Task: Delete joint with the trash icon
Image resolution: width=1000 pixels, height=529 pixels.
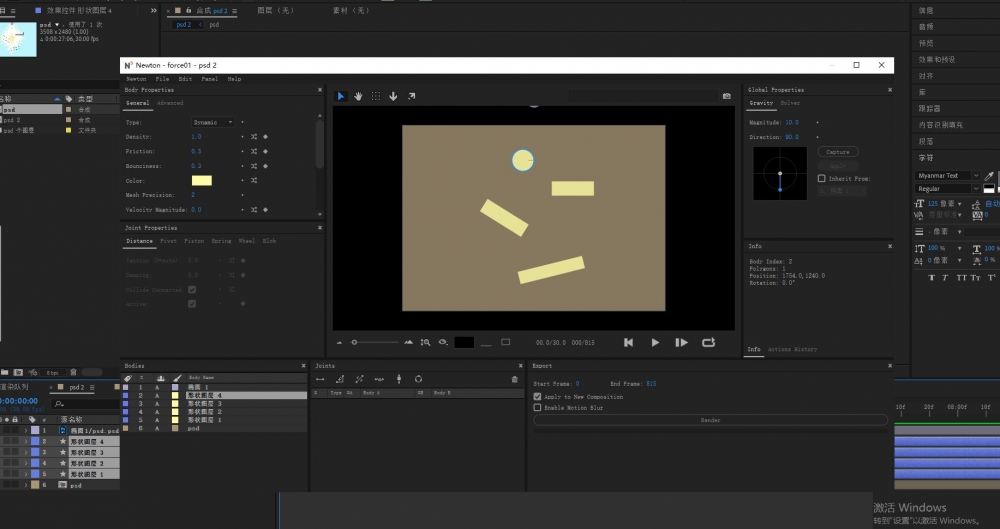Action: click(x=515, y=379)
